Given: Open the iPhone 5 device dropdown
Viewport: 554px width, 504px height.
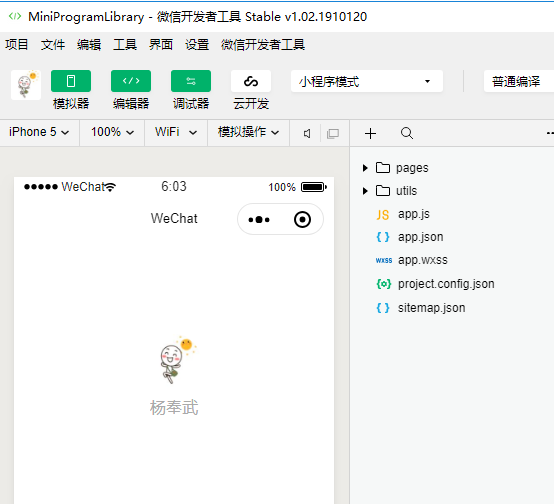Looking at the screenshot, I should 39,132.
